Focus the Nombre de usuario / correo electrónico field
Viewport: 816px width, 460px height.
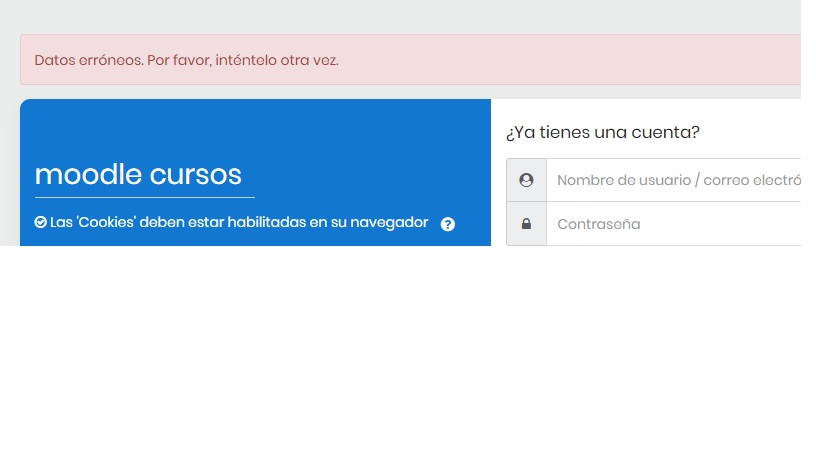pyautogui.click(x=675, y=180)
